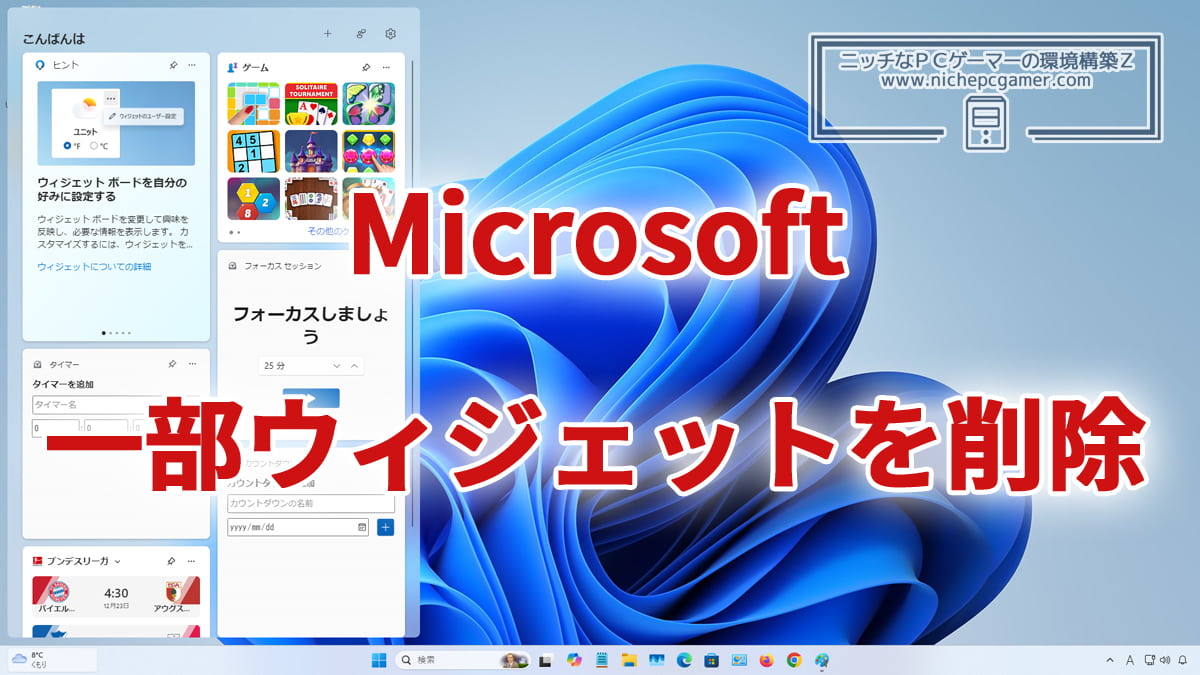Screen dimensions: 1200x675
Task: Open the globe app icon on taskbar
Action: coord(822,660)
